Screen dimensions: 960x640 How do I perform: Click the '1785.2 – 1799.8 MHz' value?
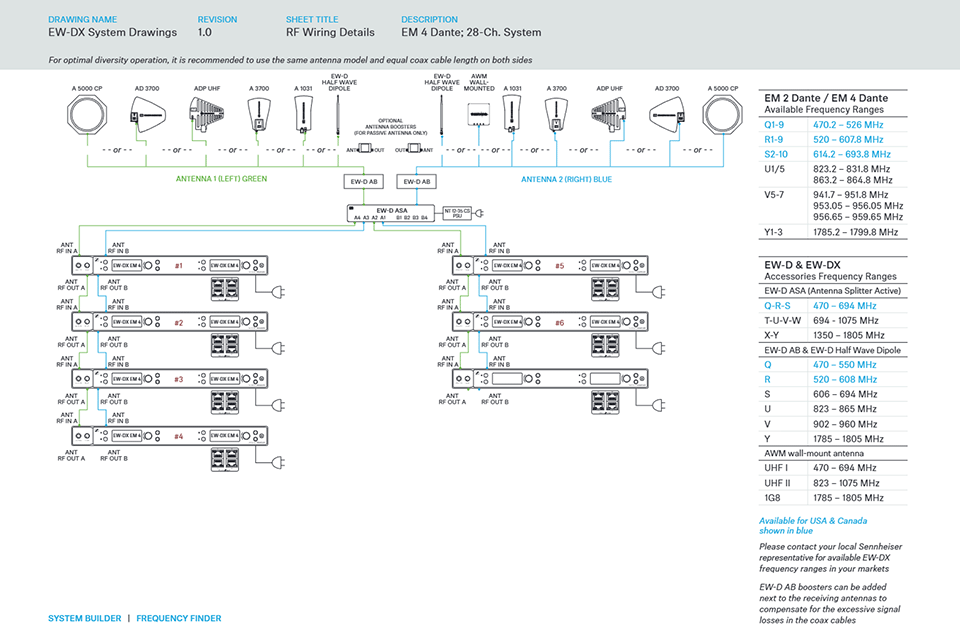855,232
